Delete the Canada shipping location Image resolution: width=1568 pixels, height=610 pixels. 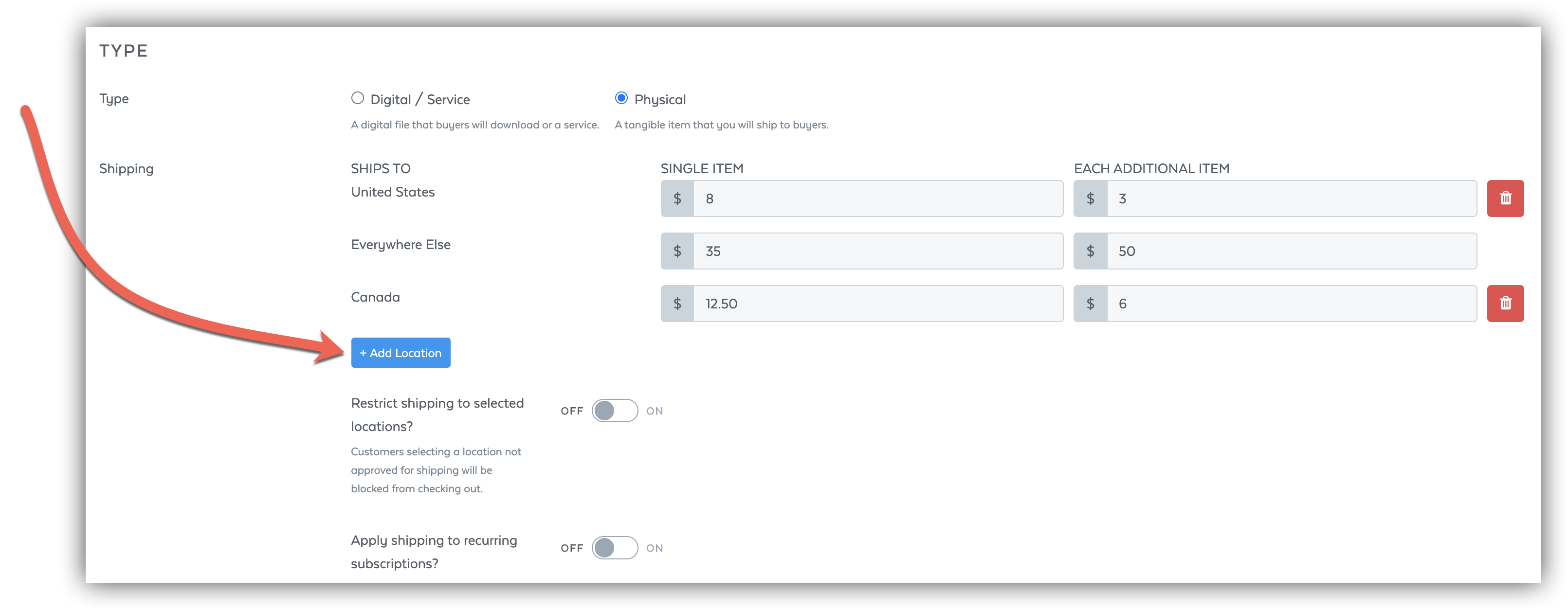(x=1505, y=303)
